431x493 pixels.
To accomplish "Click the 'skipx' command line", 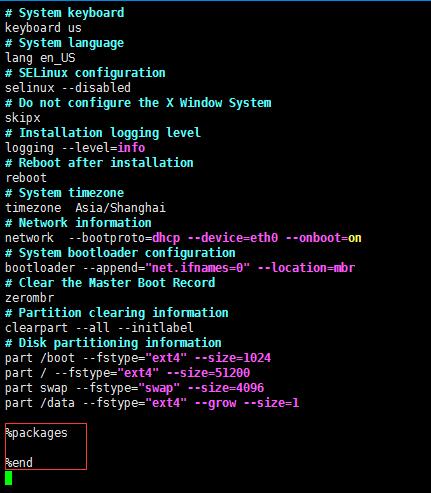I will (x=23, y=118).
